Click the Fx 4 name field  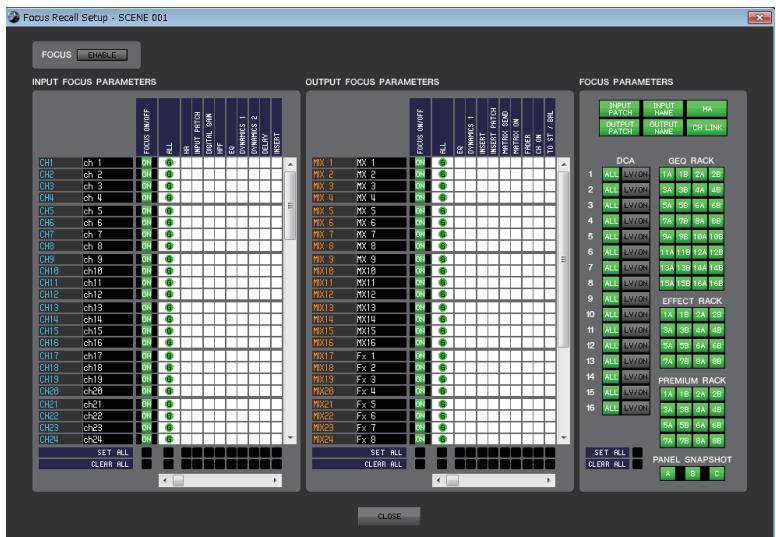point(381,391)
